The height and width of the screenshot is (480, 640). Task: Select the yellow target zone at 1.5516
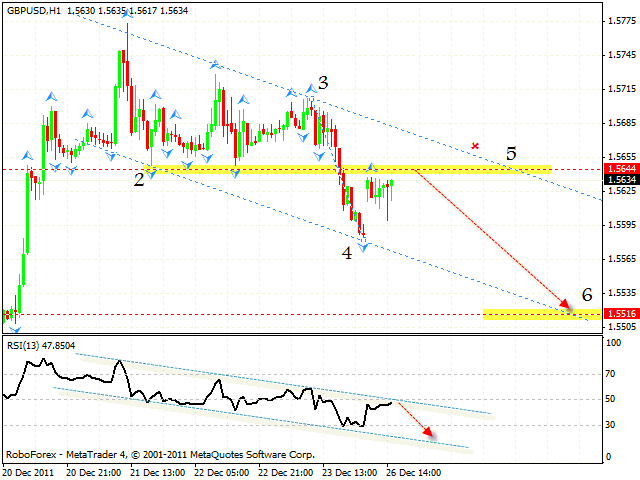(x=540, y=314)
